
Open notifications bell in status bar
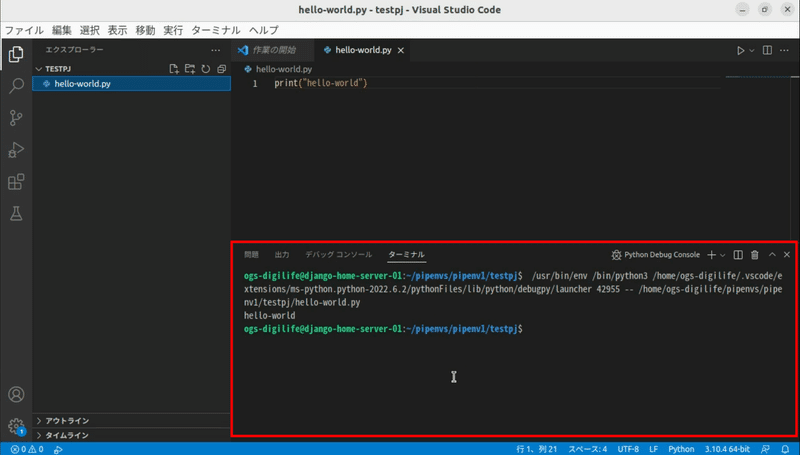785,449
